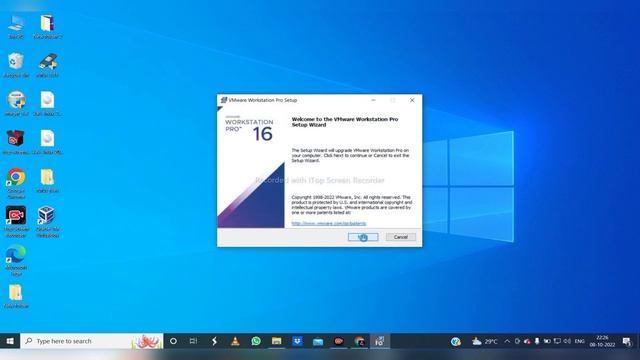The image size is (640, 360).
Task: Click the taskbar search box
Action: coord(91,341)
